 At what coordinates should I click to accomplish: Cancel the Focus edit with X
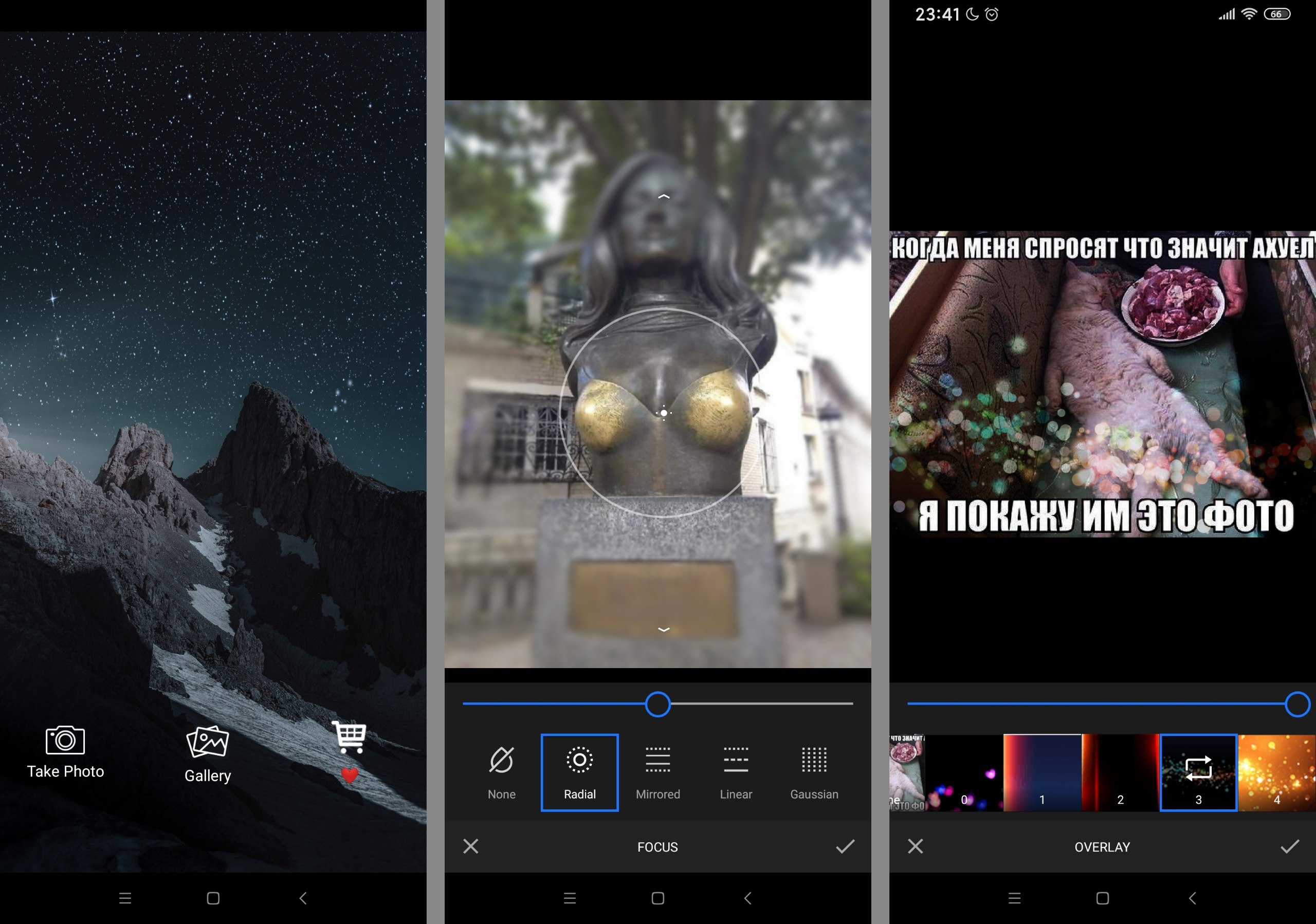(470, 846)
